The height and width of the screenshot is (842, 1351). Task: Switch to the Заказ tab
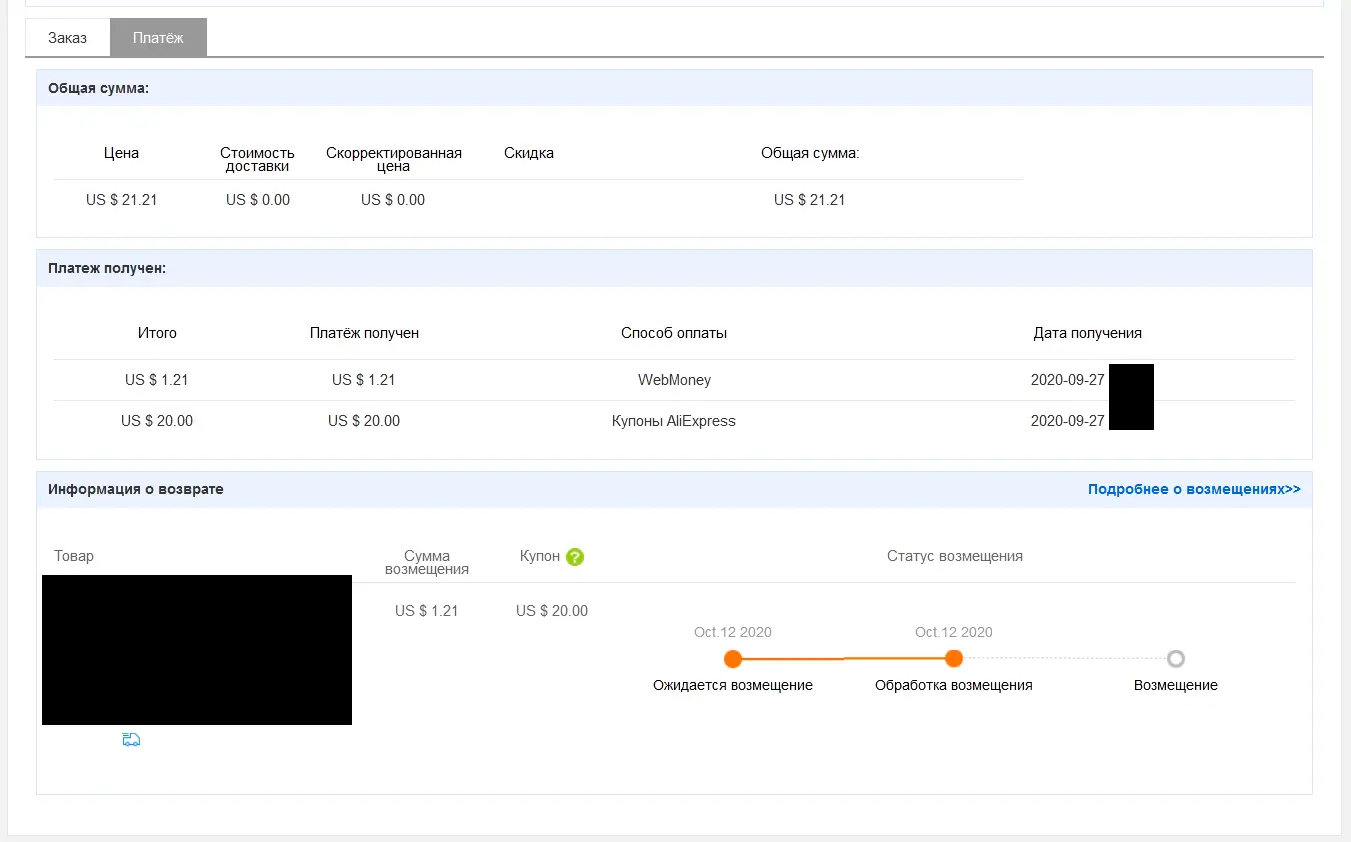[x=67, y=38]
